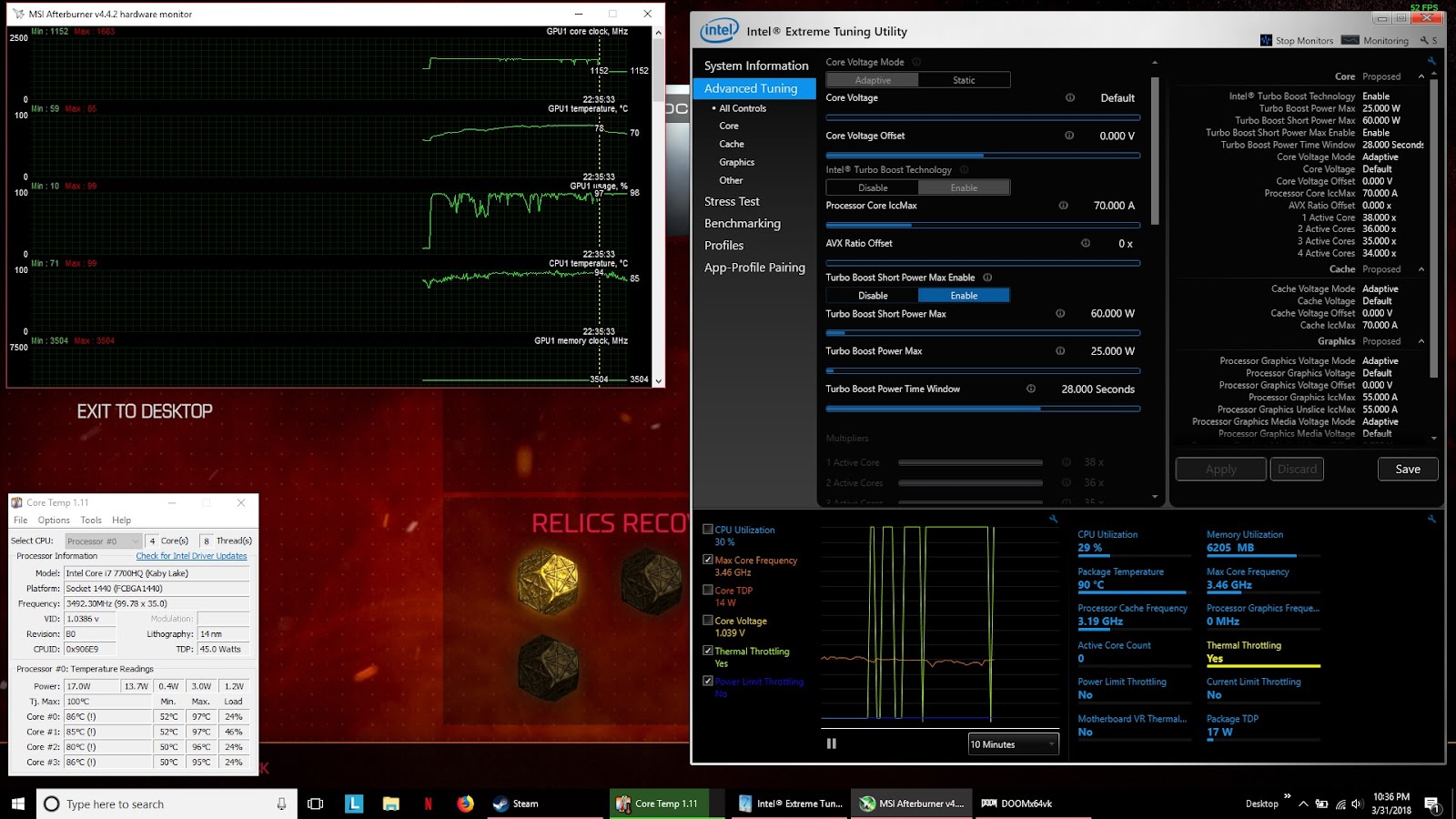The image size is (1456, 819).
Task: Collapse the Core Proposed section
Action: [x=1421, y=76]
